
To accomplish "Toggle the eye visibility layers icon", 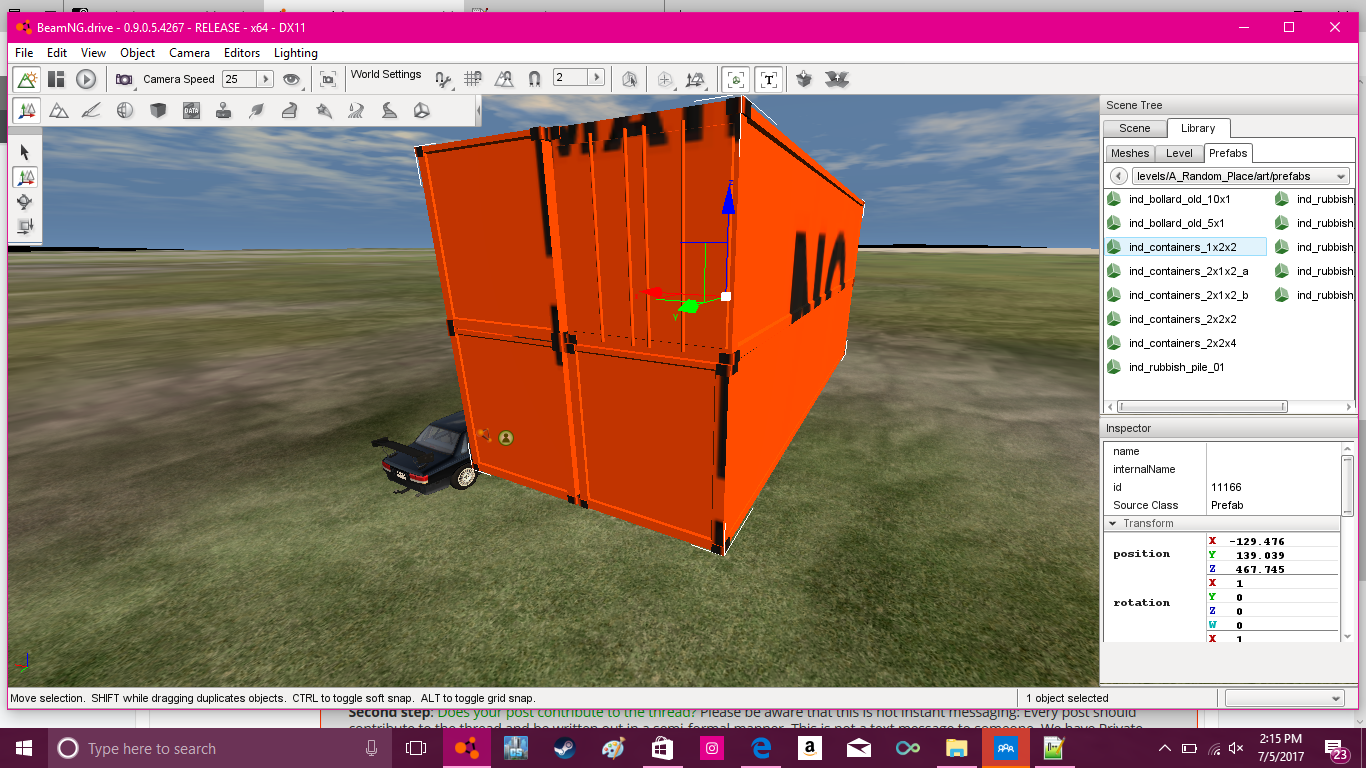I will coord(291,79).
